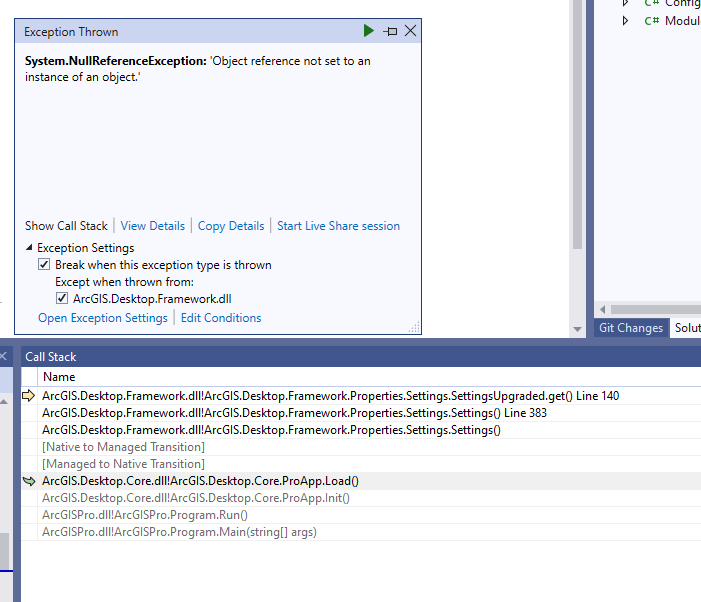Screen dimensions: 701x602
Task: Open Exception Settings link
Action: tap(103, 318)
